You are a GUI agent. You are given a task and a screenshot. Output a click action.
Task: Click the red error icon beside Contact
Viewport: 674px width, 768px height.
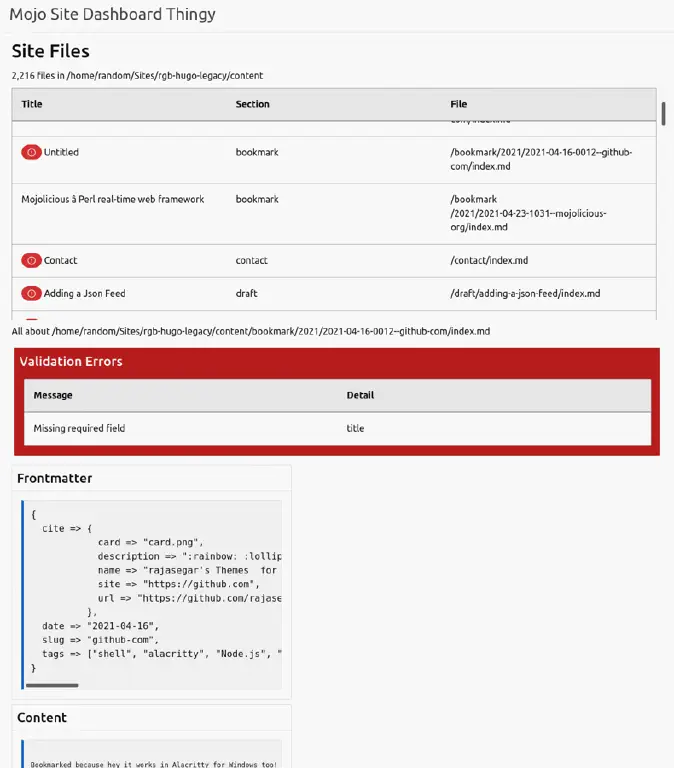31,261
